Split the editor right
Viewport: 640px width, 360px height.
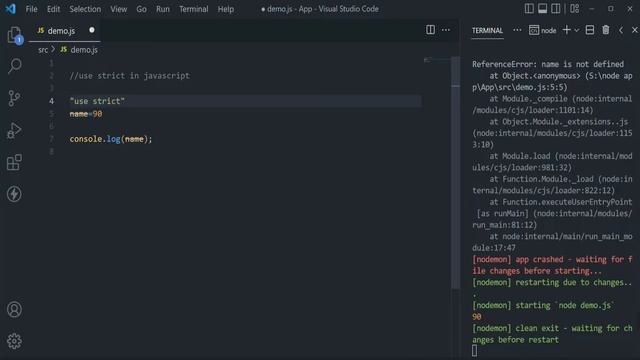point(430,30)
